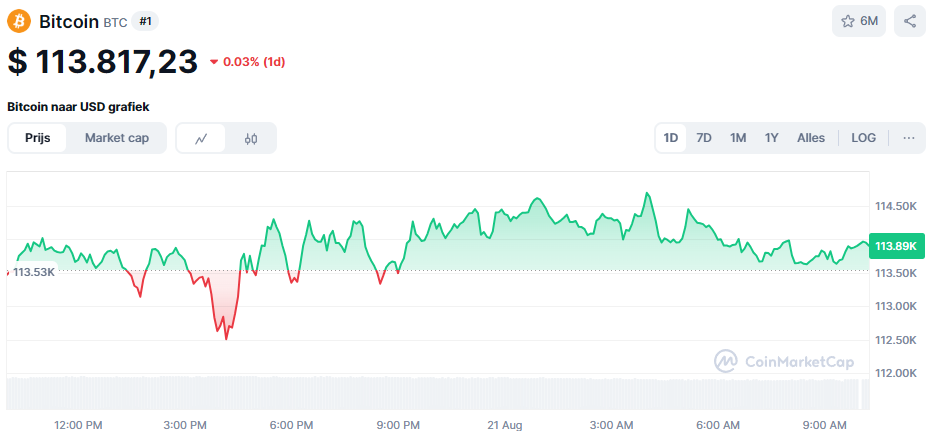
Task: Choose the 1M time range
Action: click(x=738, y=138)
